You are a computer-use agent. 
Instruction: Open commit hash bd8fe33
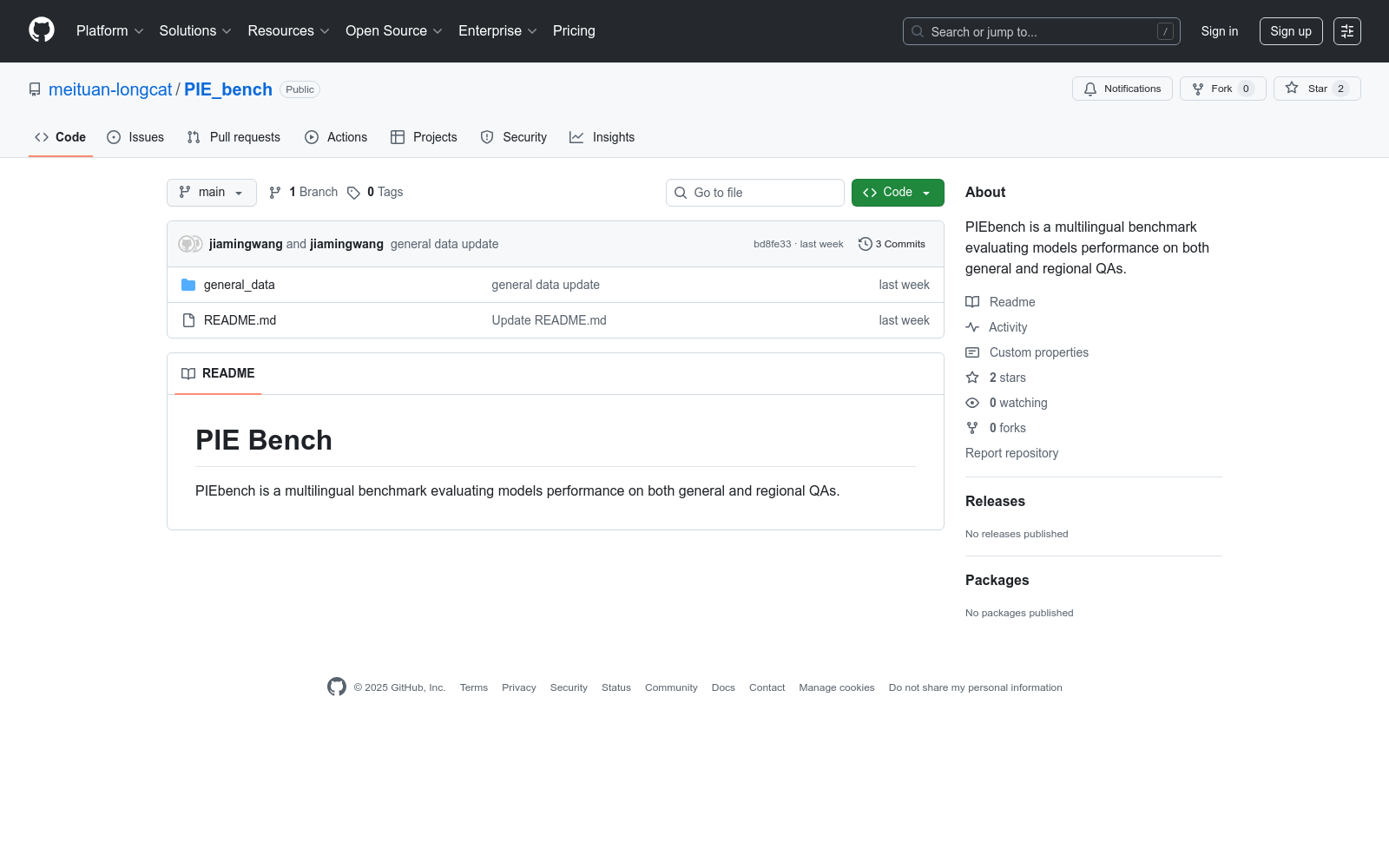(x=773, y=244)
